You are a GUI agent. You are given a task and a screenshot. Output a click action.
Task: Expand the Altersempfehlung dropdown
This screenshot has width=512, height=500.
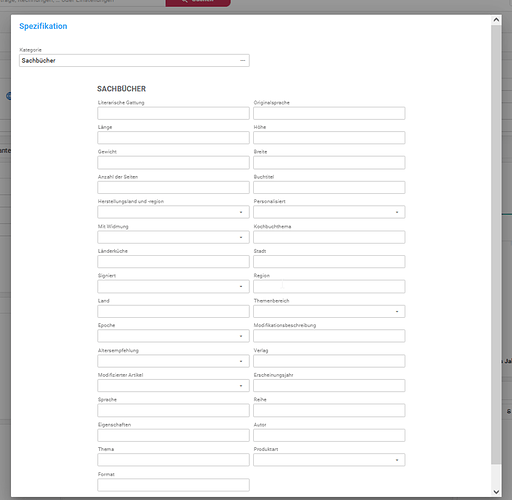tap(173, 361)
